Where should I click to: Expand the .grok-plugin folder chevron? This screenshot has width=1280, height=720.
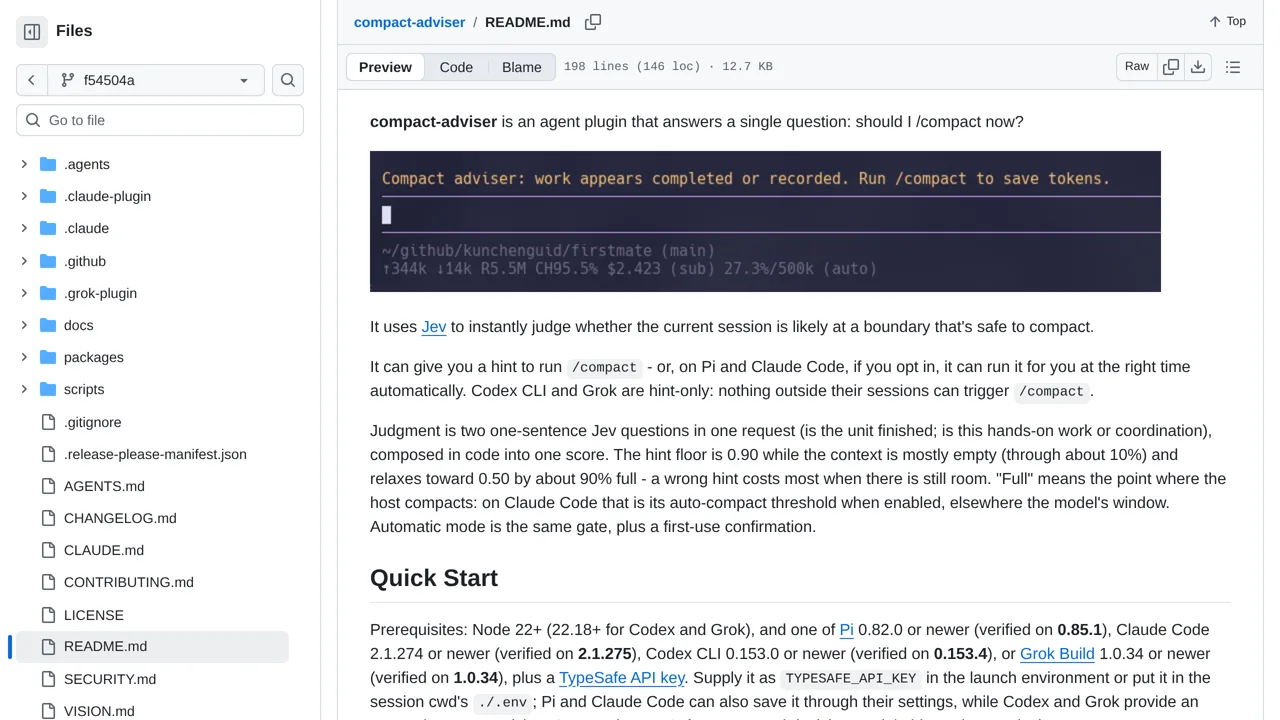[x=24, y=293]
